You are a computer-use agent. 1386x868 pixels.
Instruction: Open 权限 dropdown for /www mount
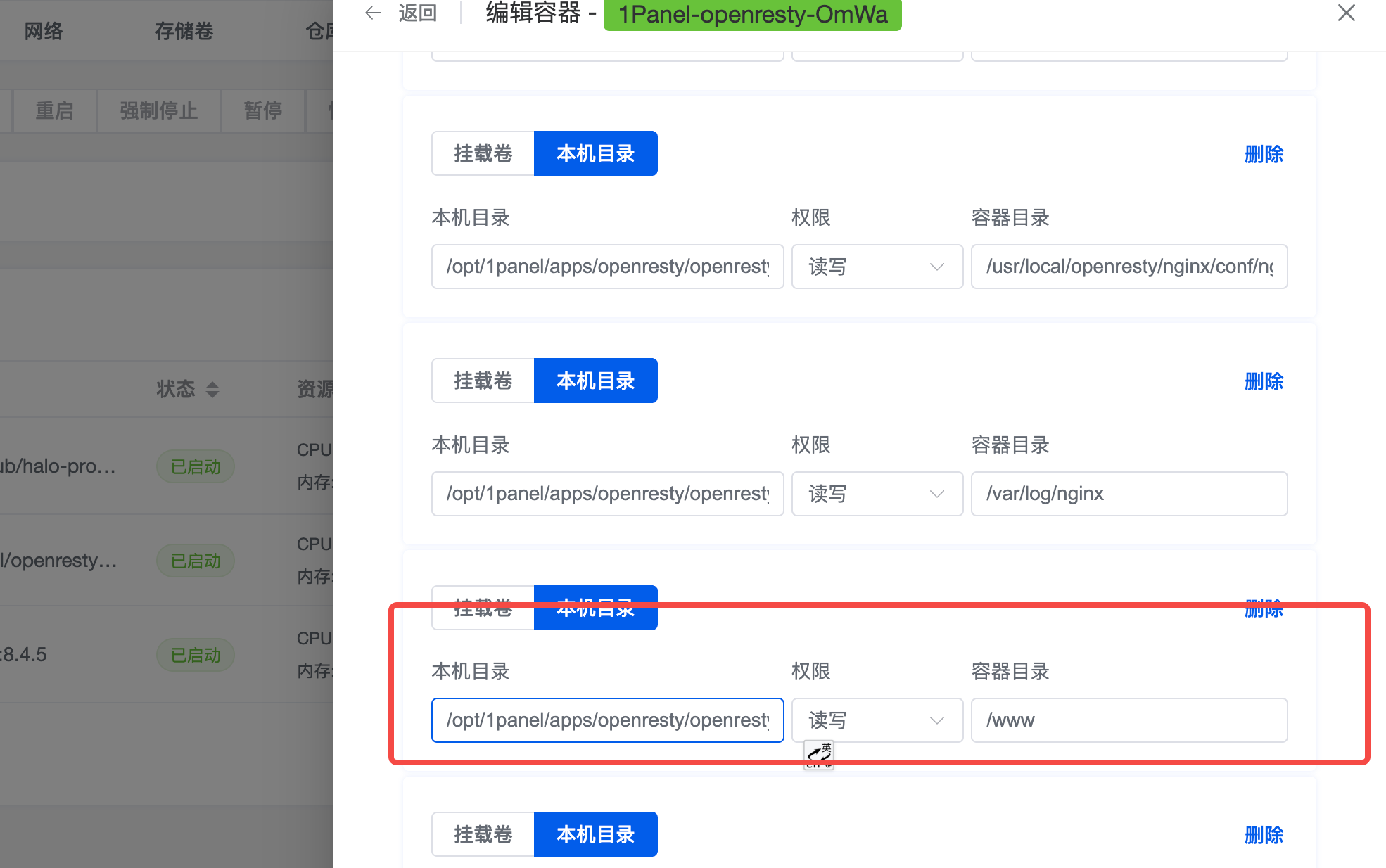click(877, 720)
